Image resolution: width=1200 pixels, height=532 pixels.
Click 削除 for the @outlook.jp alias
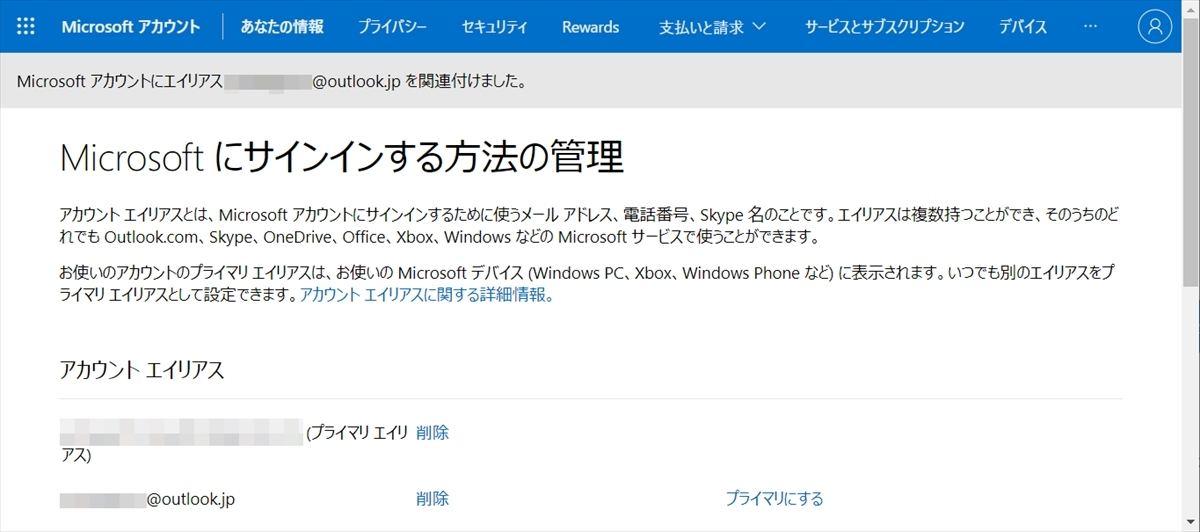tap(432, 498)
